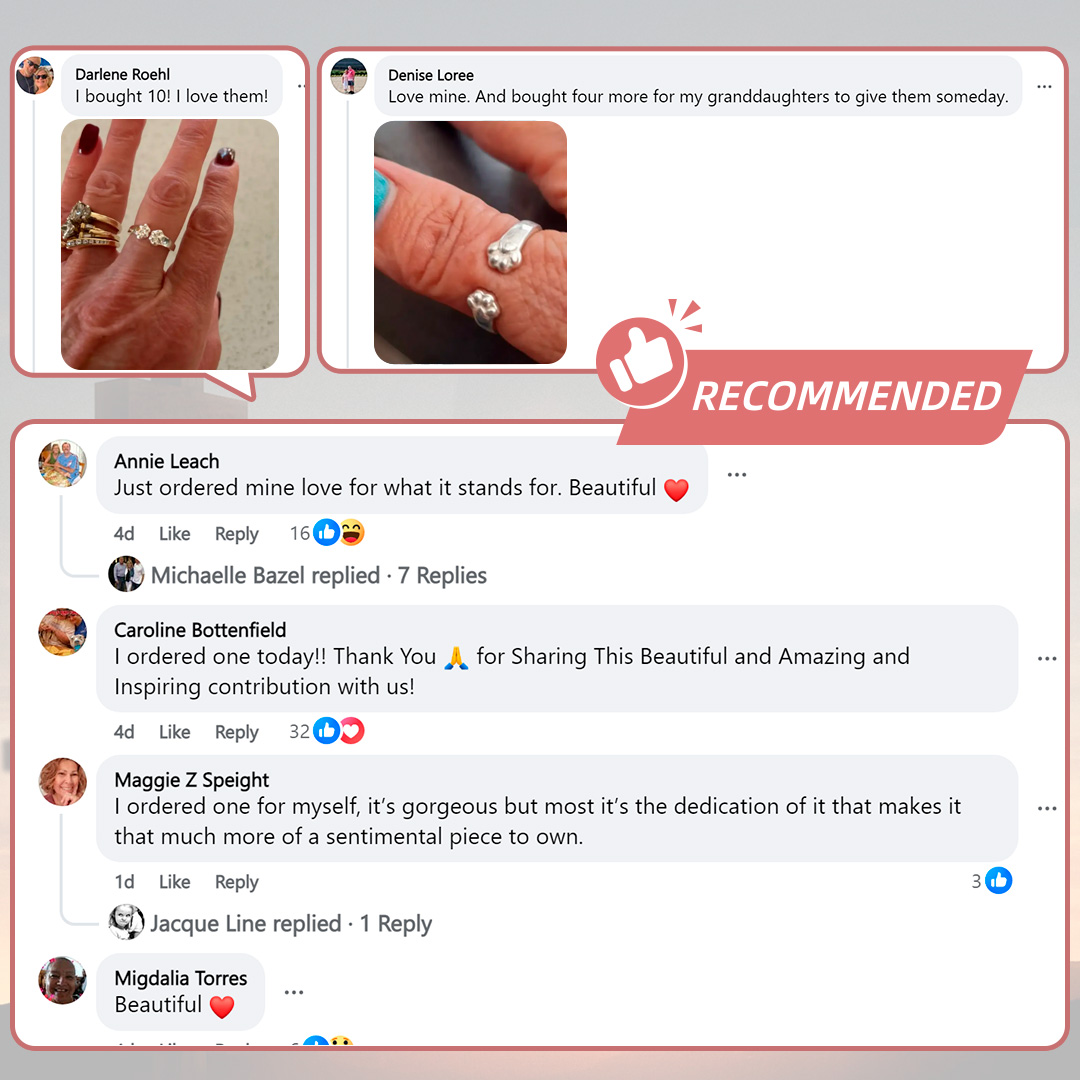Like Caroline Bottenfield's comment
The image size is (1080, 1080).
174,732
